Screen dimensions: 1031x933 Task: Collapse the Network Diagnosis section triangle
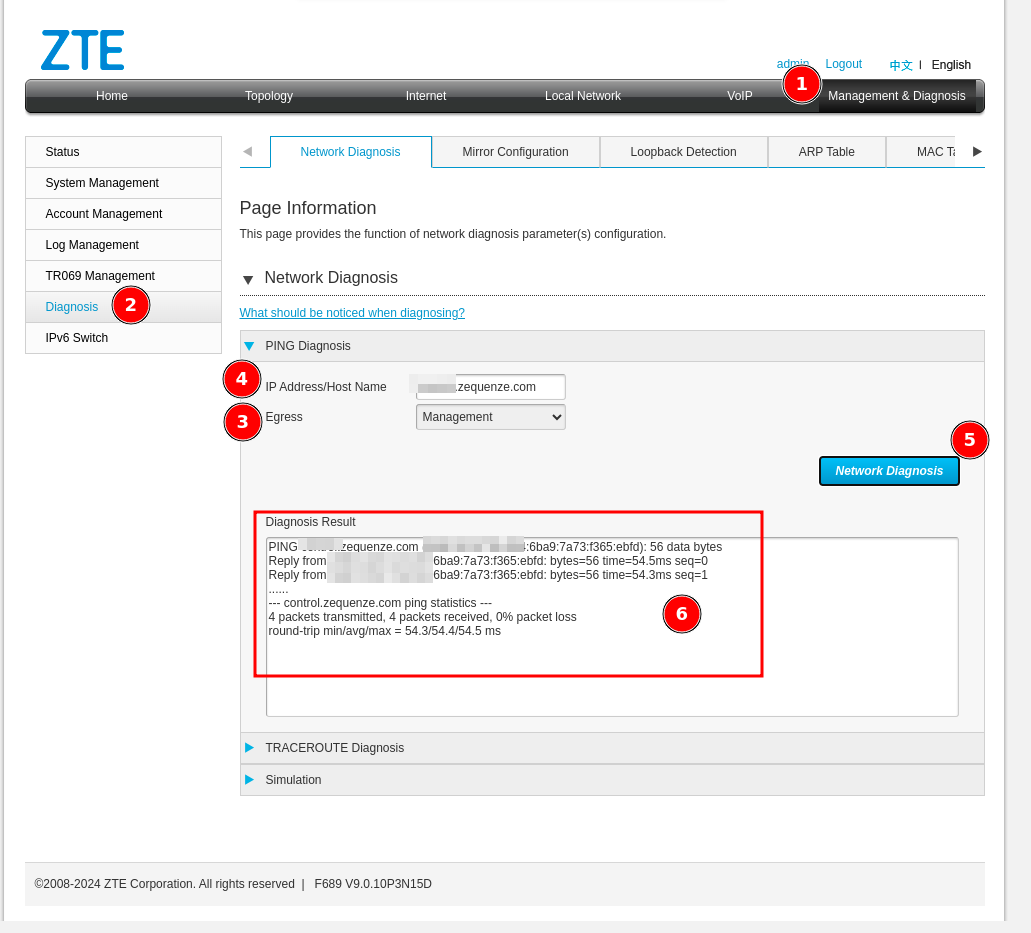click(x=248, y=279)
